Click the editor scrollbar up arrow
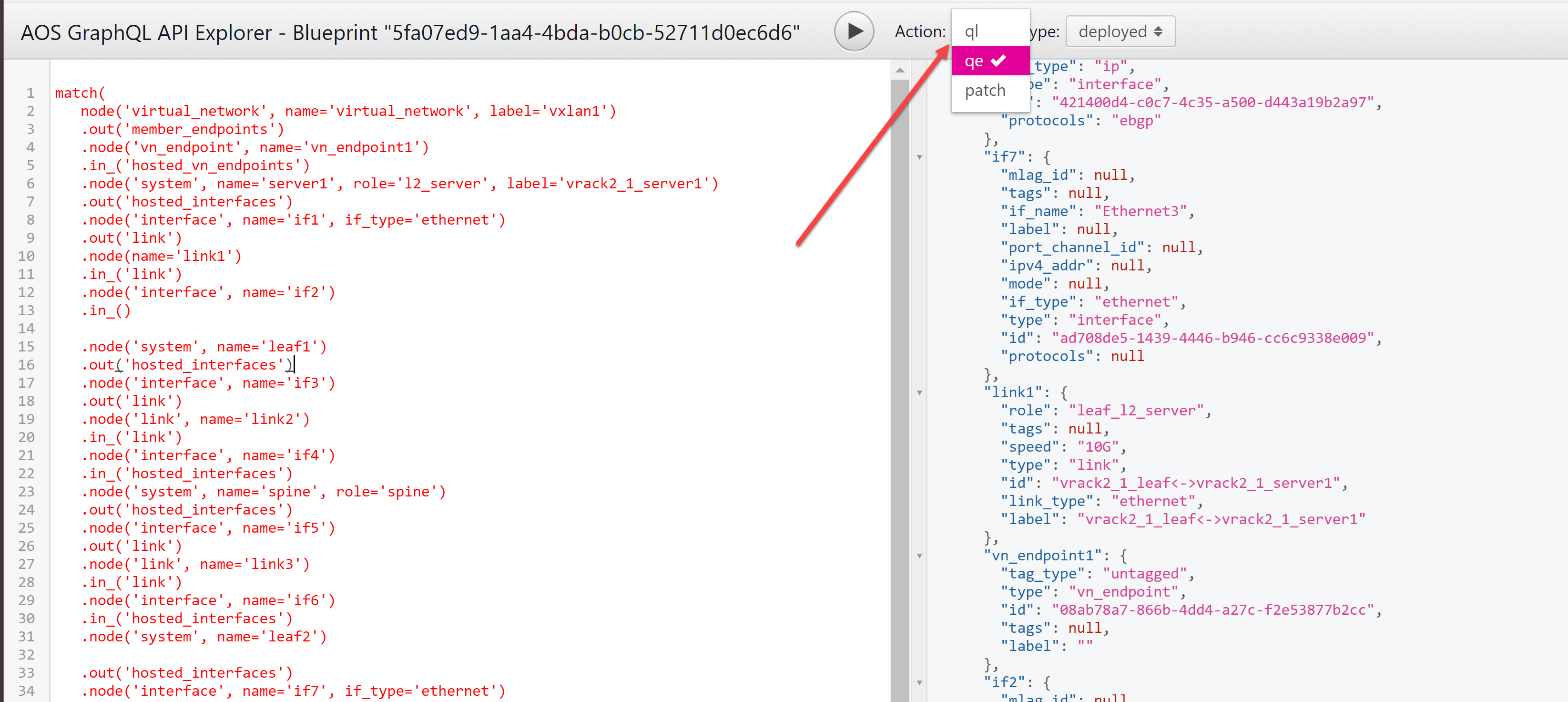 (900, 71)
